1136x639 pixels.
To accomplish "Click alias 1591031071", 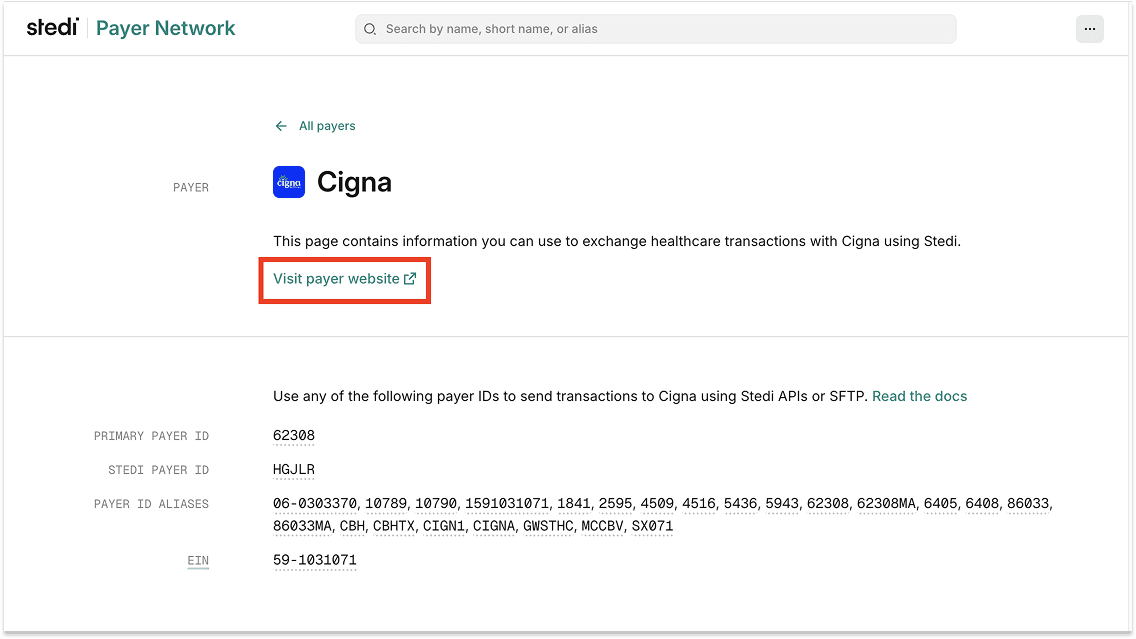I will [x=506, y=504].
